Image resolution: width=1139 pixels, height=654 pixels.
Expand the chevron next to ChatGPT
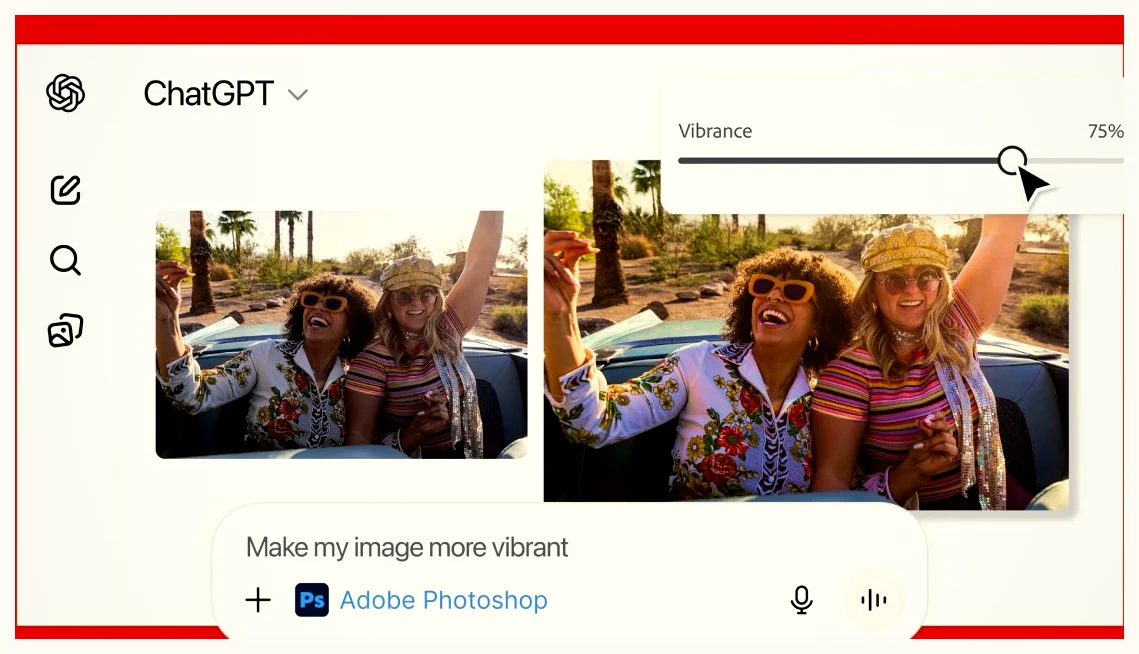click(297, 95)
